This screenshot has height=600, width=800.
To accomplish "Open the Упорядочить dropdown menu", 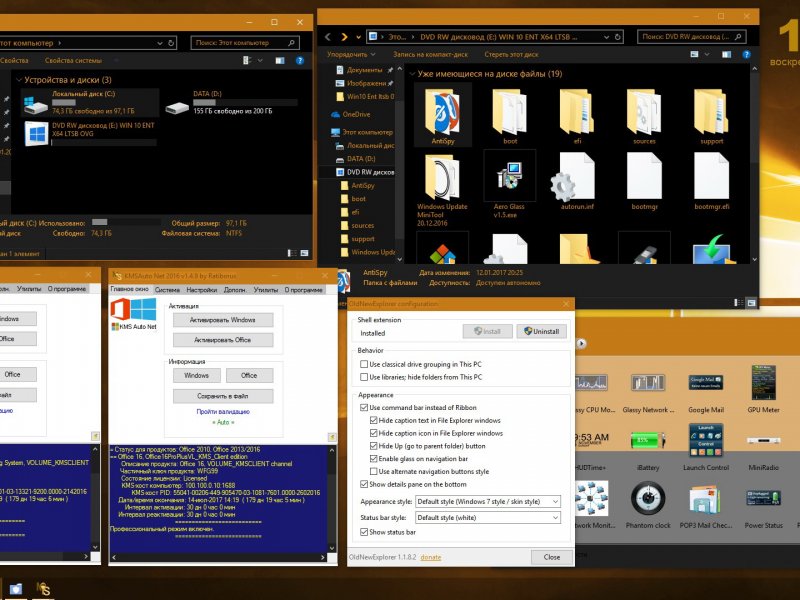I will [351, 55].
